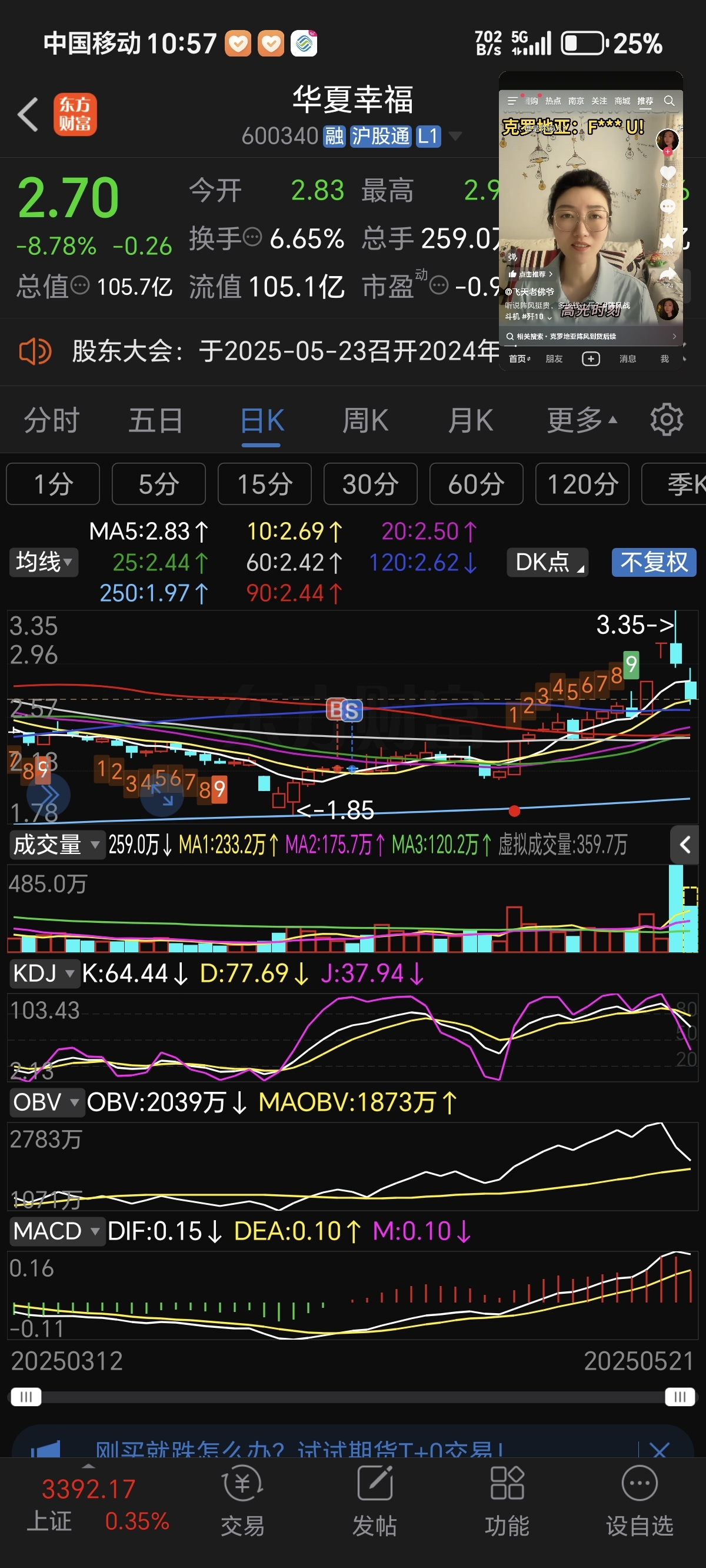This screenshot has height=1568, width=706.
Task: Open the MACD indicator dropdown
Action: 56,1231
